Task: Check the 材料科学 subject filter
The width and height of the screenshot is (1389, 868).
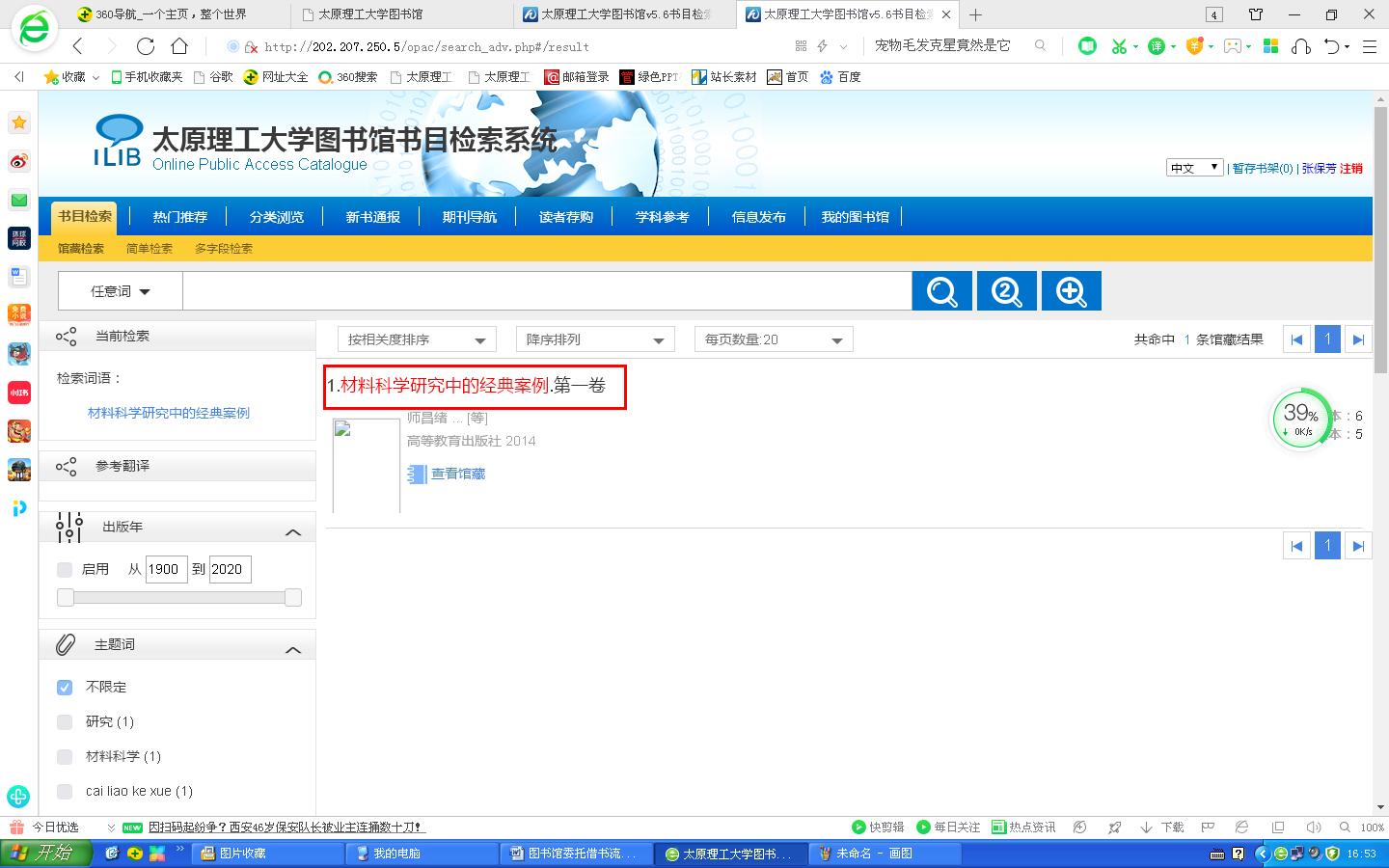Action: [x=65, y=756]
